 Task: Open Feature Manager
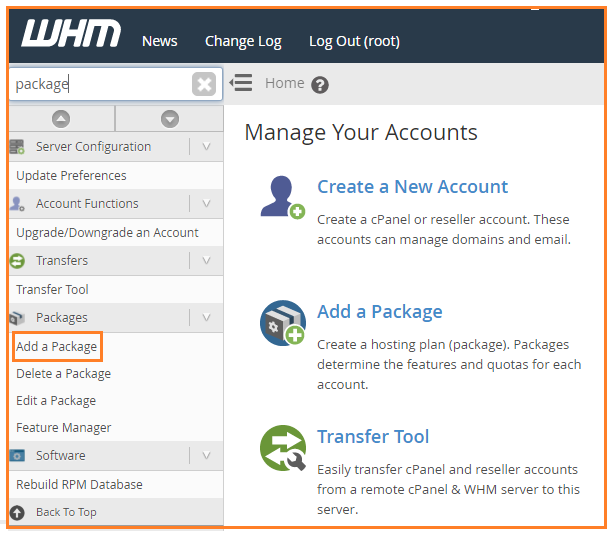tap(64, 428)
